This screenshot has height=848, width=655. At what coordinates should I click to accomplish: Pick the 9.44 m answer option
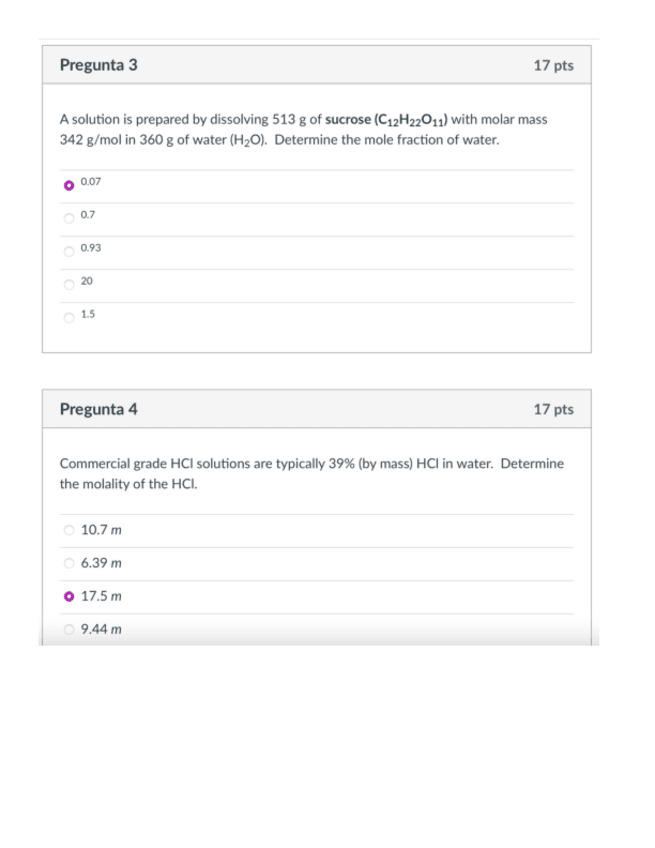[x=68, y=630]
